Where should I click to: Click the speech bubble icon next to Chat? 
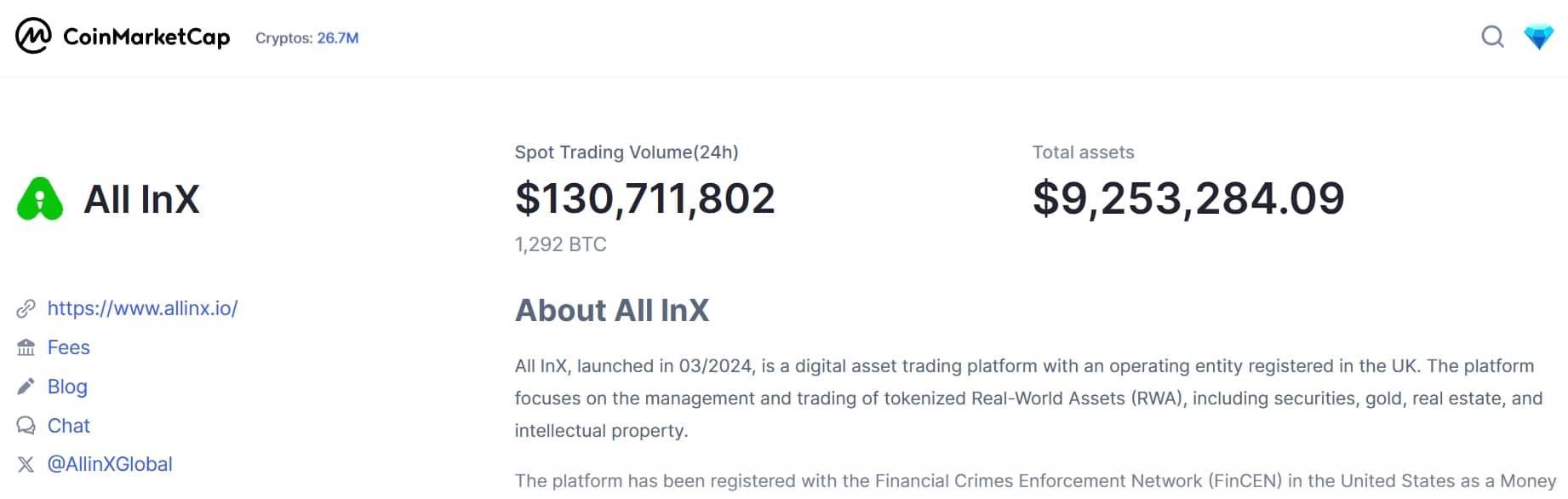(26, 425)
